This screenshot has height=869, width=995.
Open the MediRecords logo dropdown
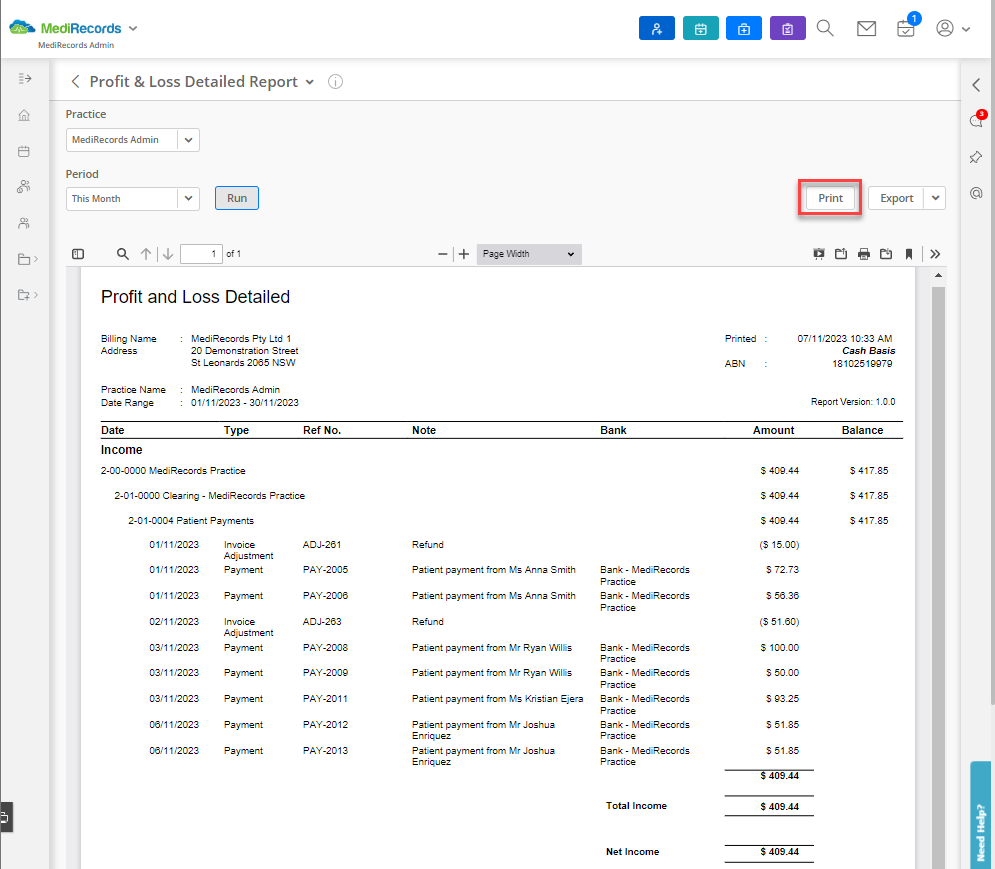[133, 29]
